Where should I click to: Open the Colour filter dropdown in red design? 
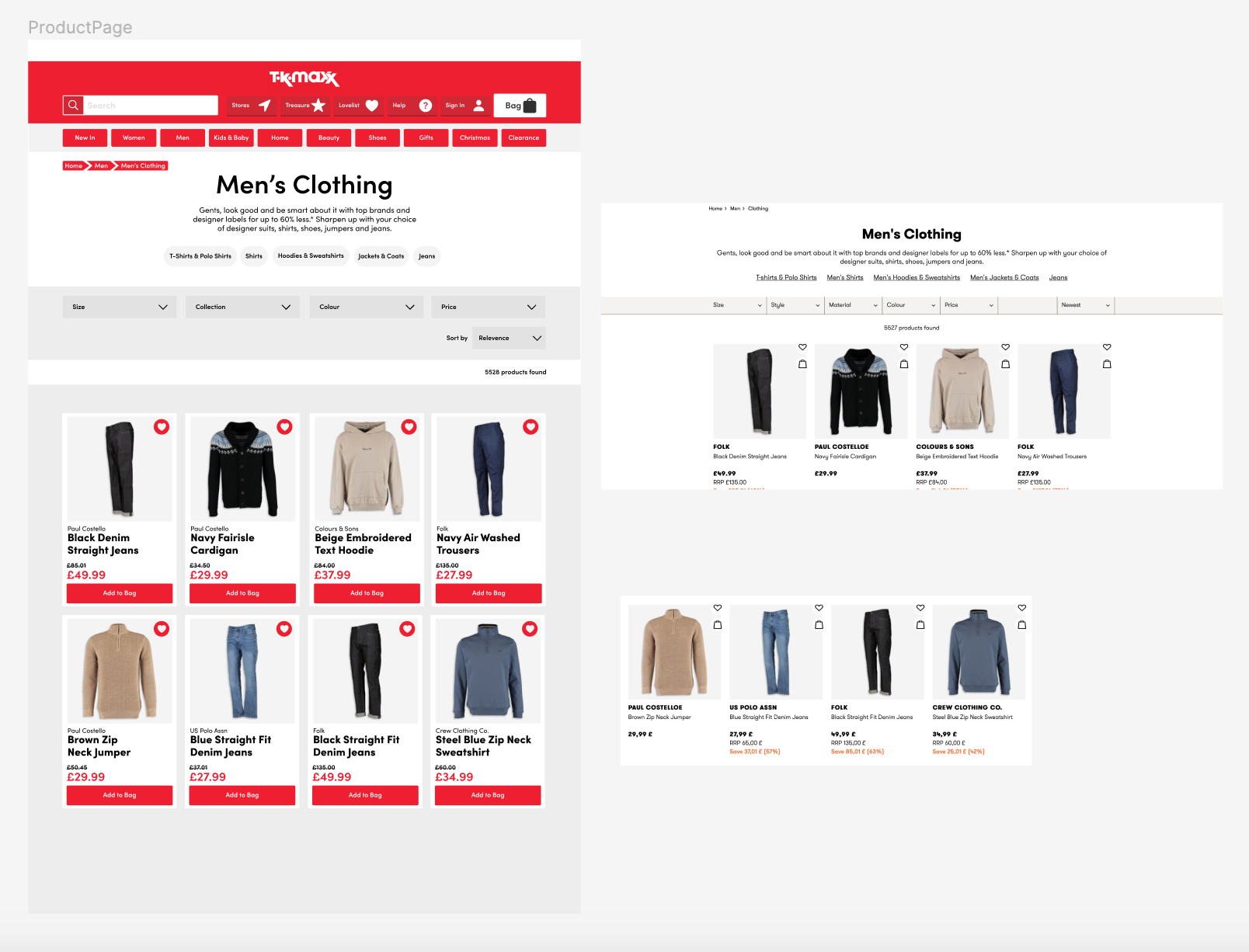point(367,307)
